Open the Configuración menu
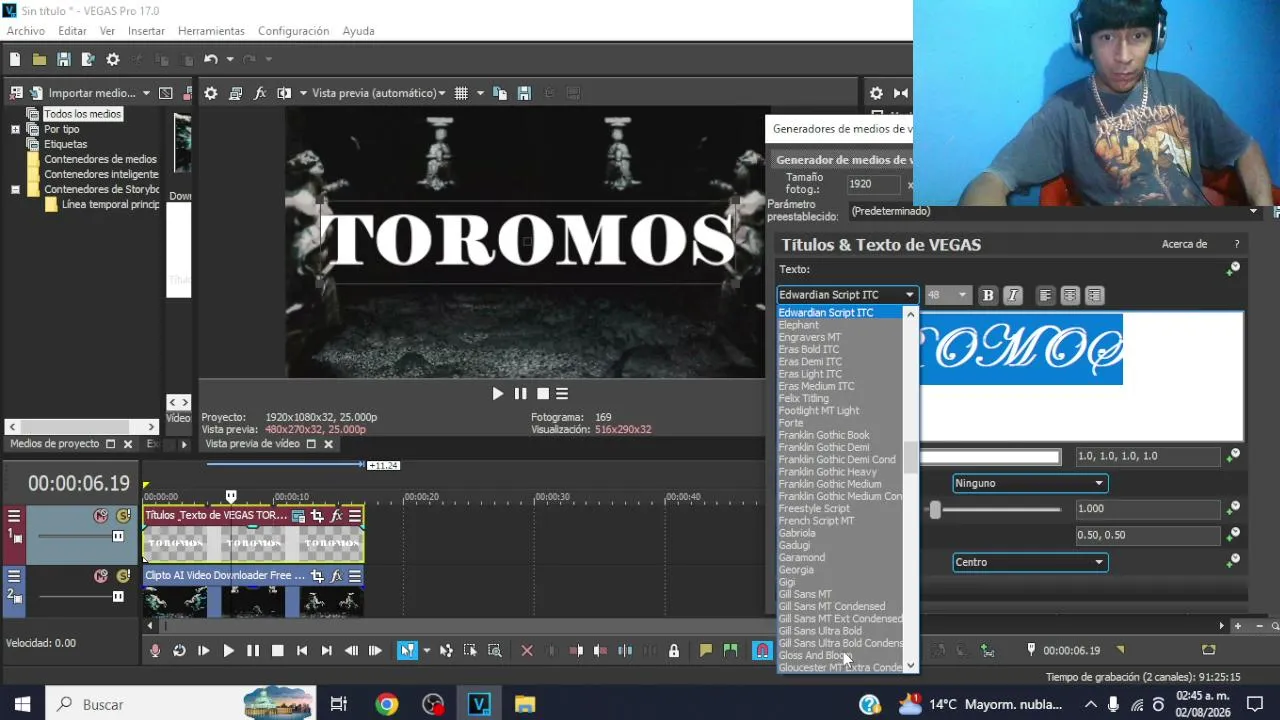1280x720 pixels. point(293,31)
